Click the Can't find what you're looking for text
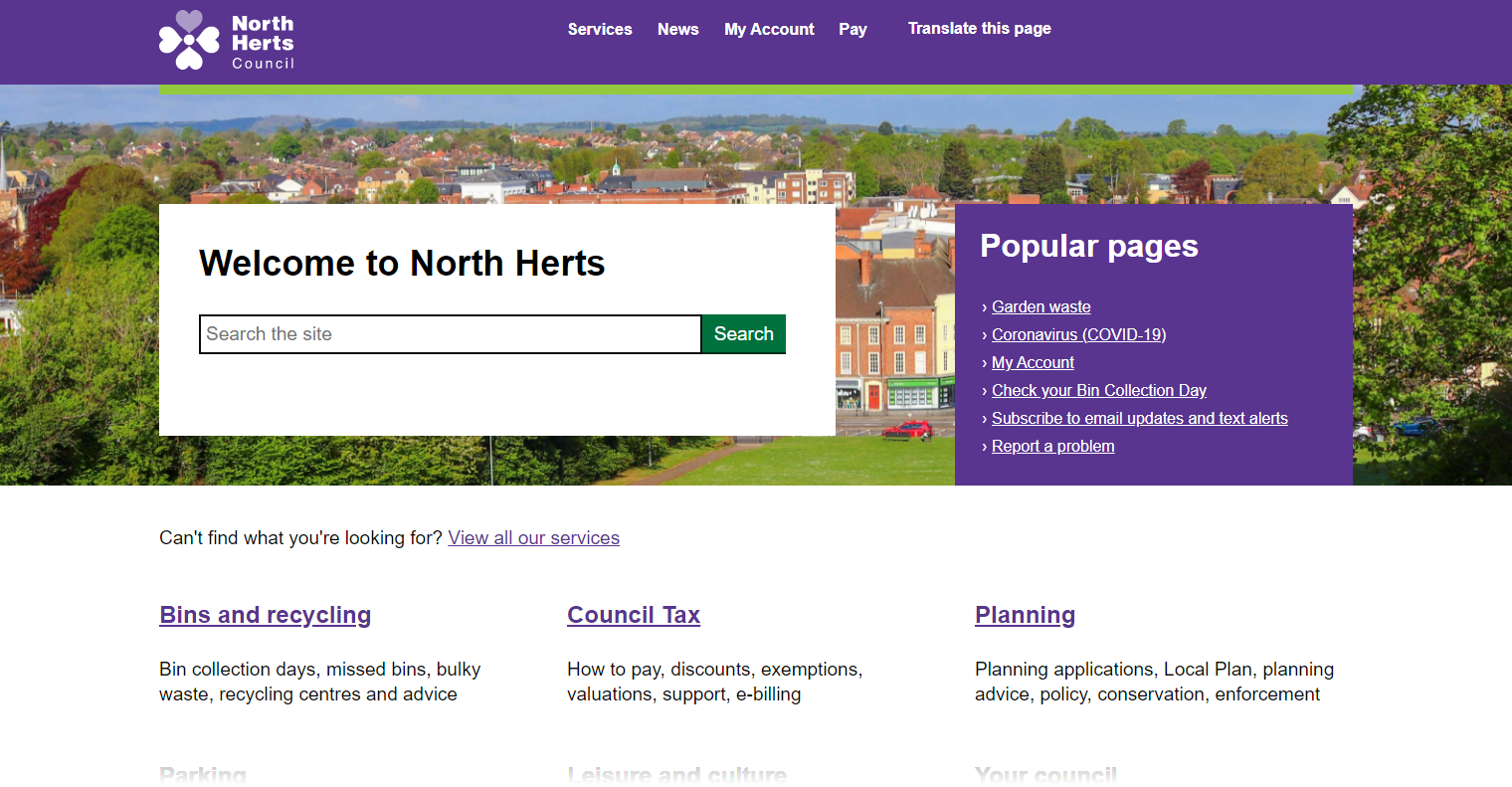 pos(300,538)
